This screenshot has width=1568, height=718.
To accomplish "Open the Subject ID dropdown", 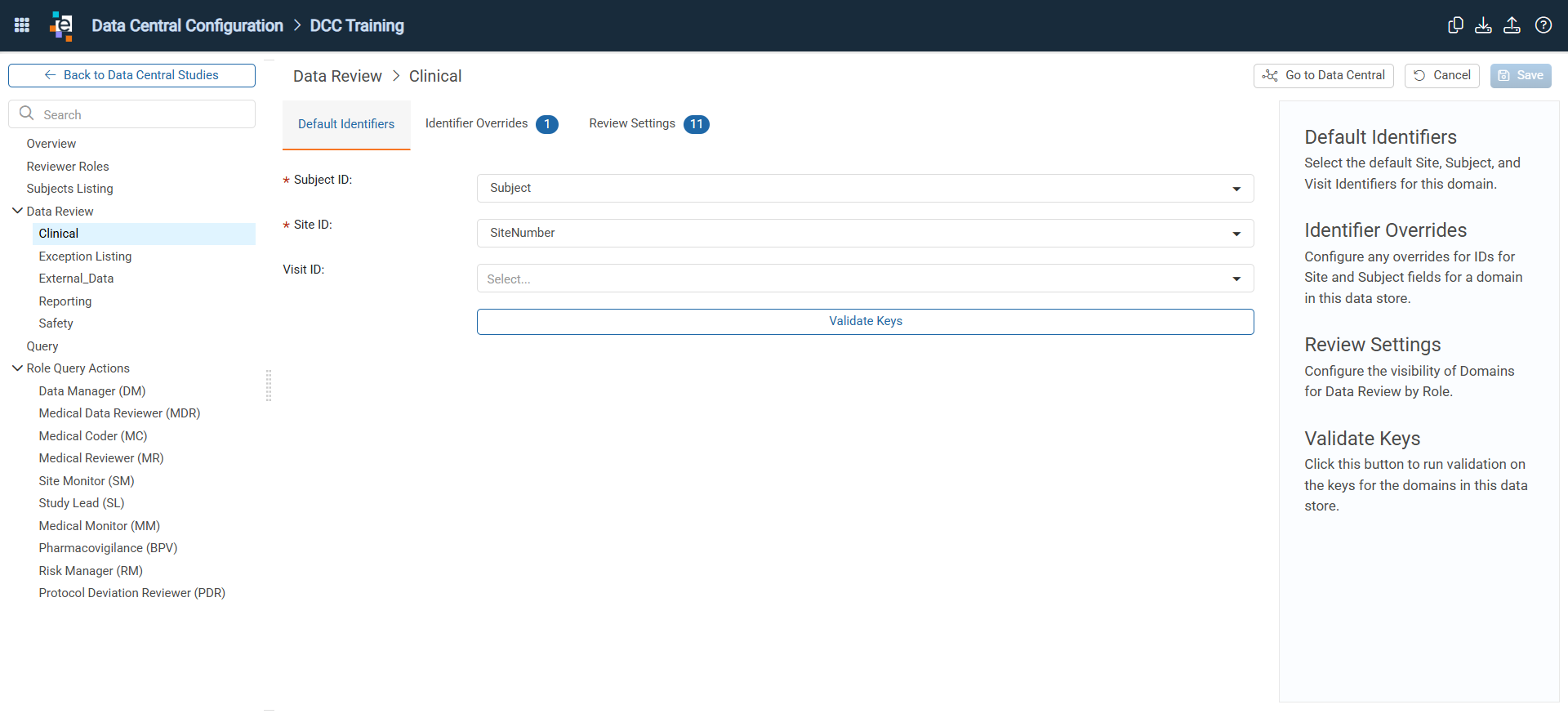I will (x=865, y=188).
